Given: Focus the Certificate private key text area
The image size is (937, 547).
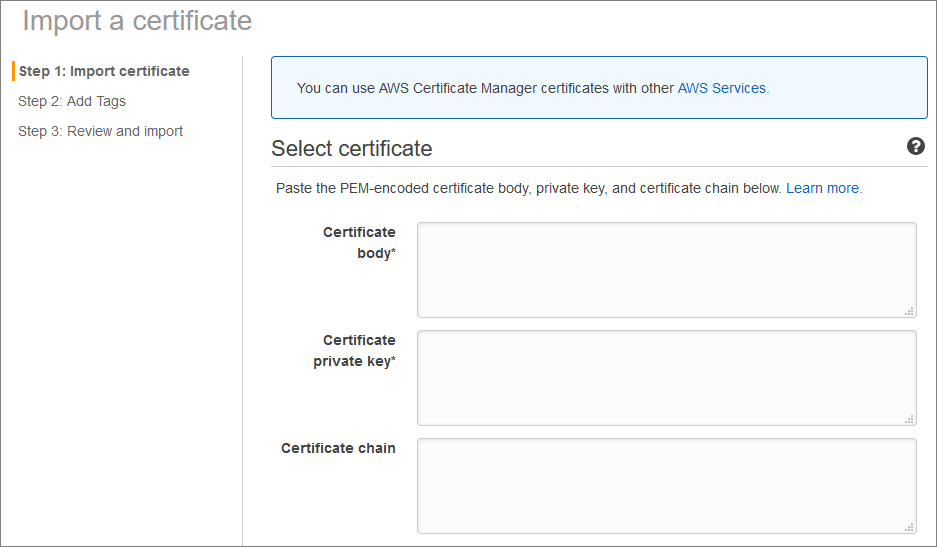Looking at the screenshot, I should tap(666, 378).
